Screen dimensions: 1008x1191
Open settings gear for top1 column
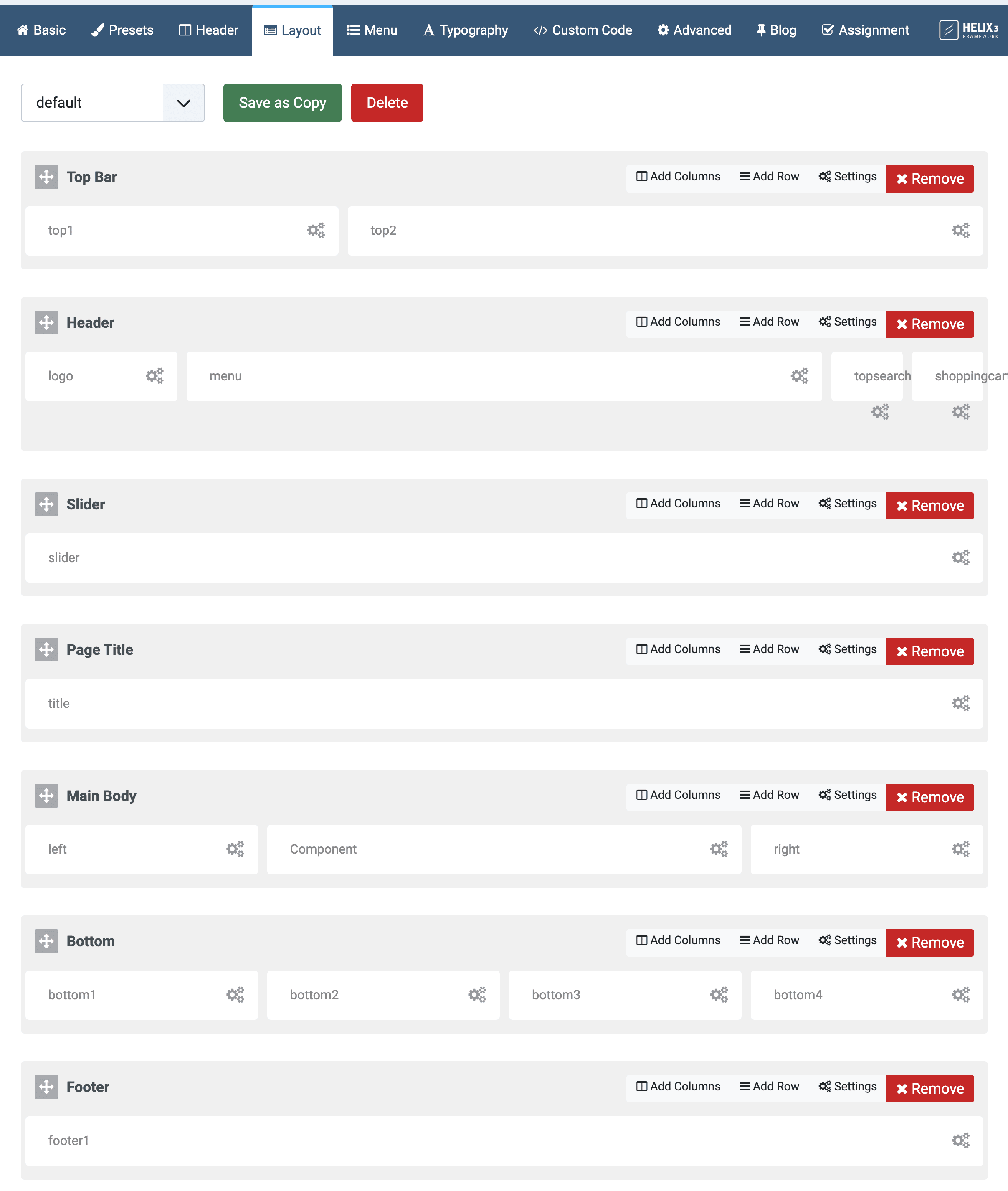click(315, 231)
